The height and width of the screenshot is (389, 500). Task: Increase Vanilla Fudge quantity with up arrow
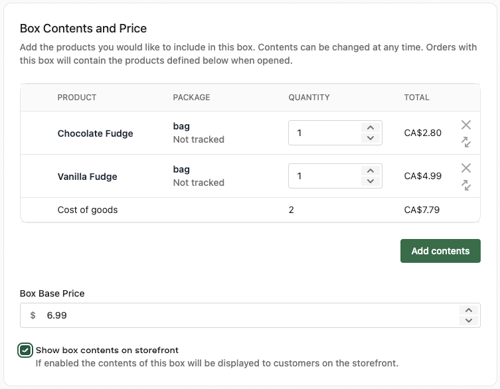(x=370, y=171)
